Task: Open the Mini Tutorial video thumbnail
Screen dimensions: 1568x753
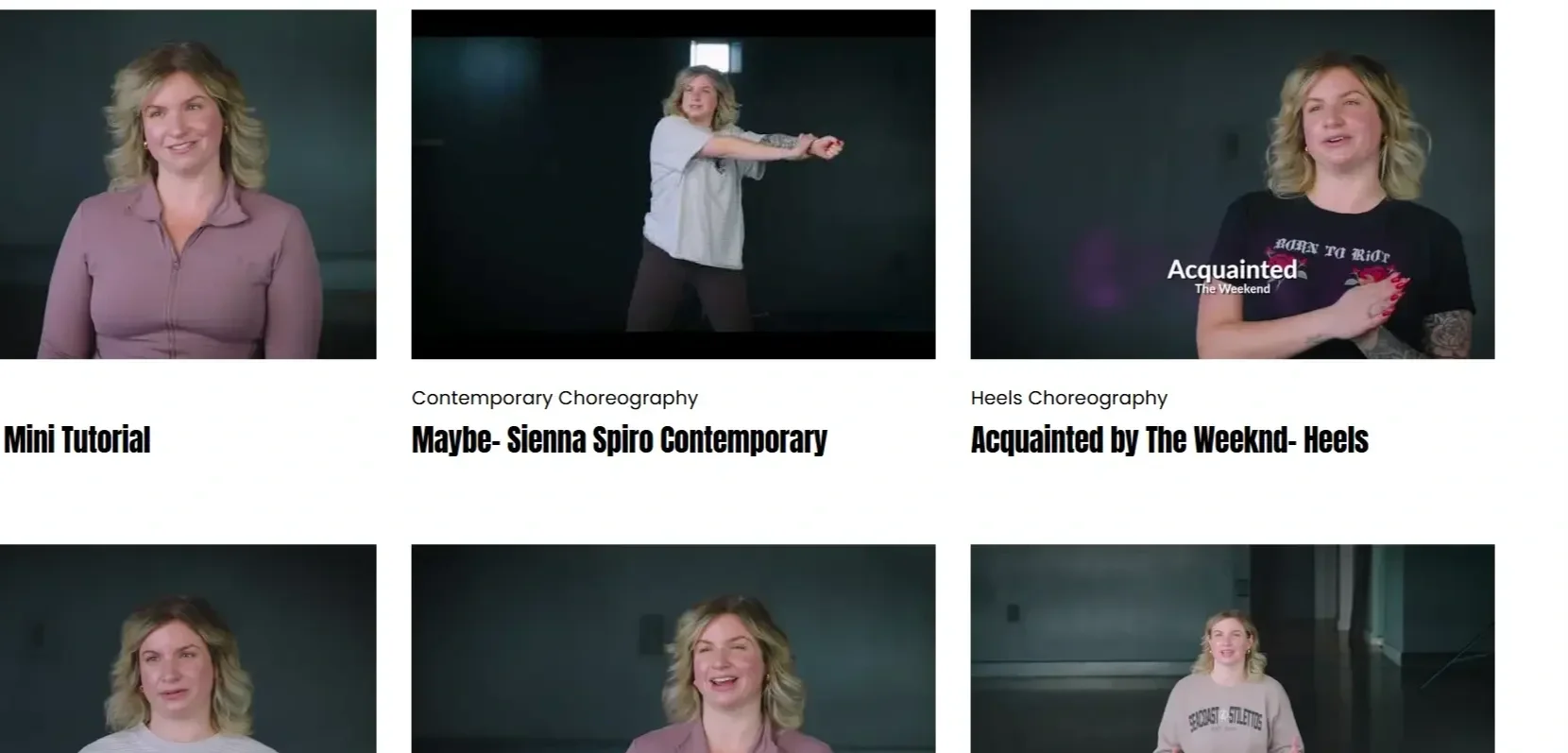Action: click(x=188, y=184)
